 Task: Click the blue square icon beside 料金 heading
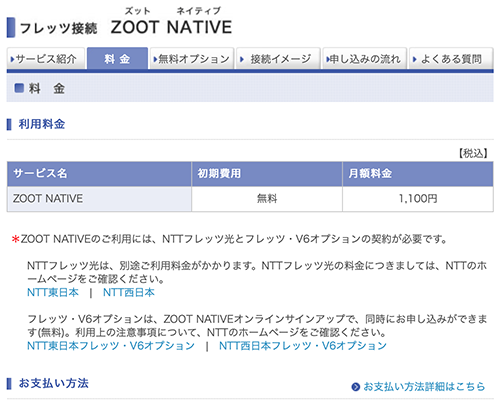click(19, 88)
